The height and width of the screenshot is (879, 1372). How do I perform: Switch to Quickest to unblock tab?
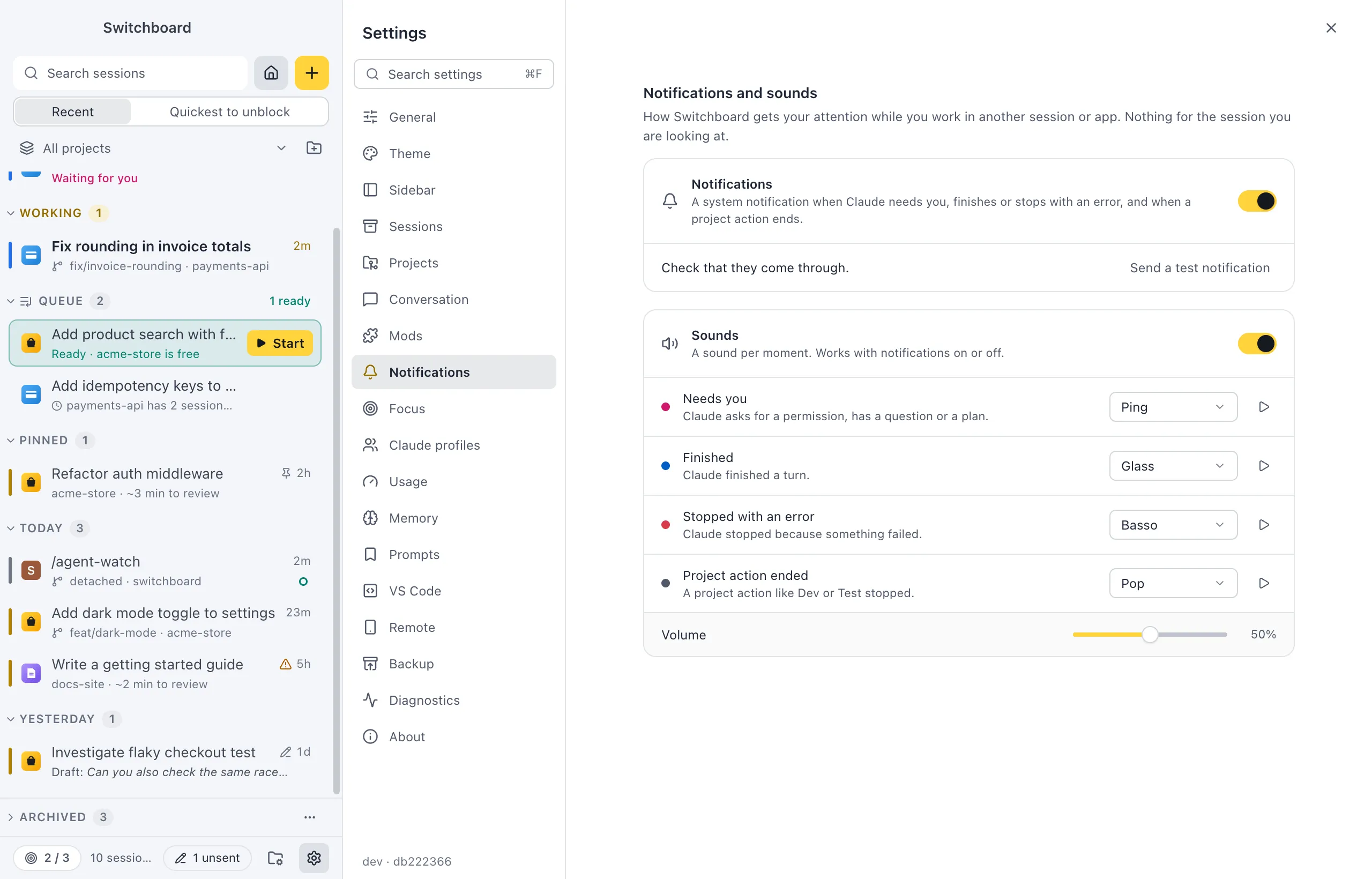229,112
